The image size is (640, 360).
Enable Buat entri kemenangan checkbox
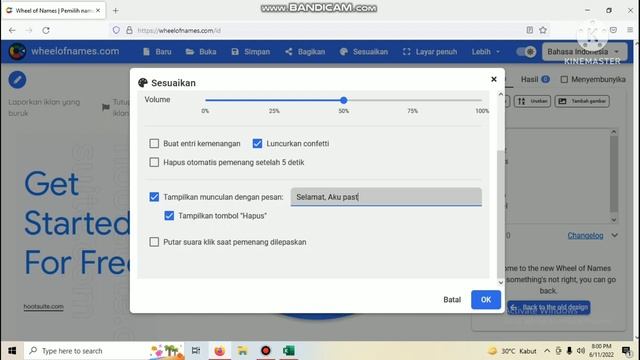(154, 144)
